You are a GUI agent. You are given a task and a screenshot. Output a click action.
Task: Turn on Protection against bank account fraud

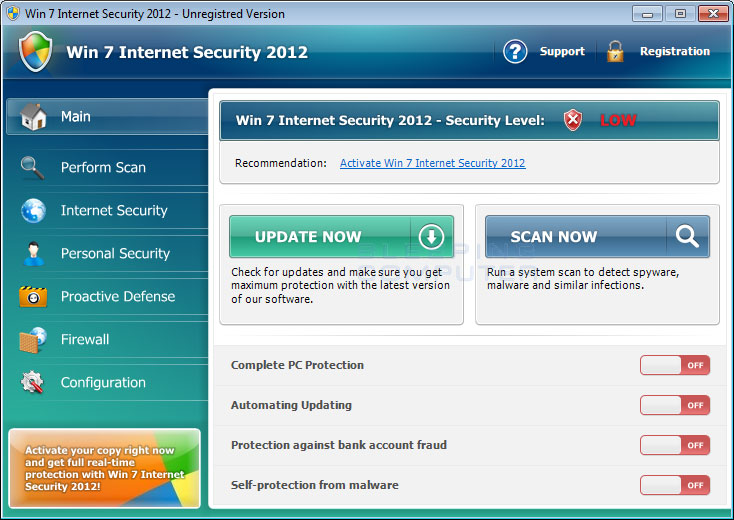click(x=675, y=445)
